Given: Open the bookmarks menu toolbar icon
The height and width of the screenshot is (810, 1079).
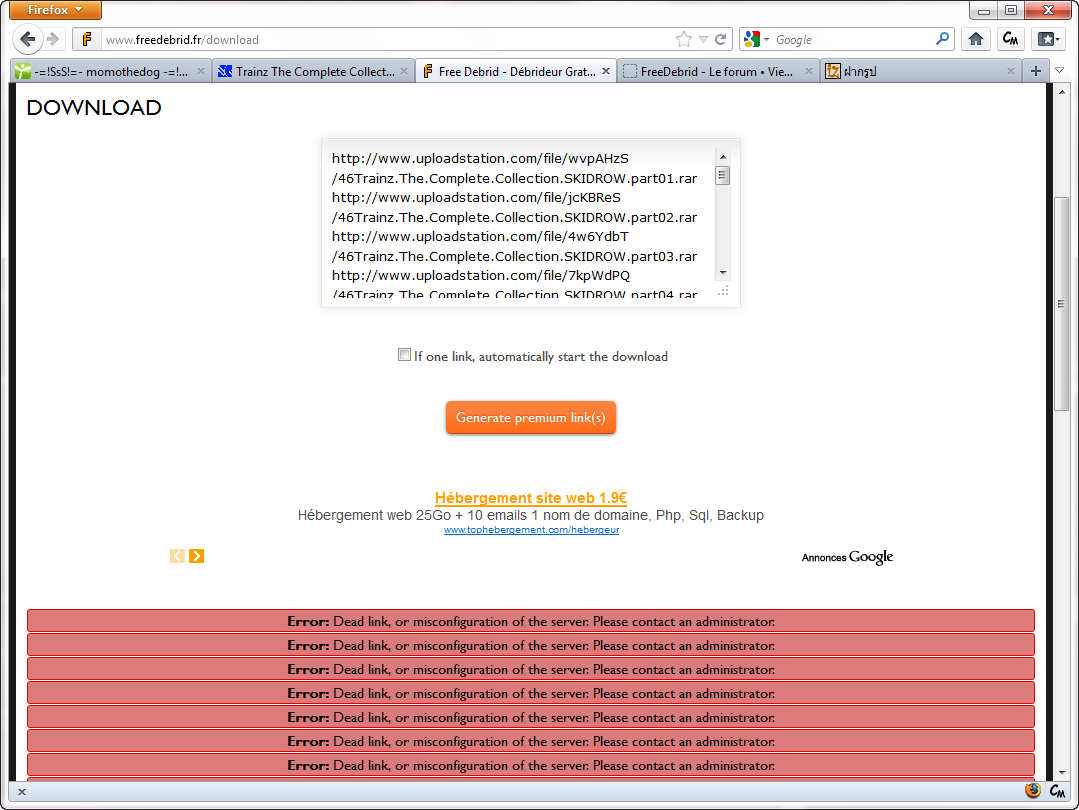Looking at the screenshot, I should click(x=1047, y=39).
